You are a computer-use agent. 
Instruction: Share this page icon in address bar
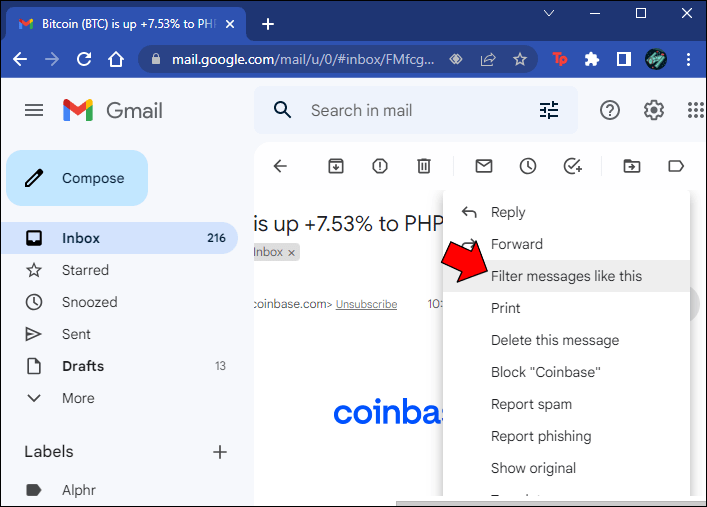488,59
